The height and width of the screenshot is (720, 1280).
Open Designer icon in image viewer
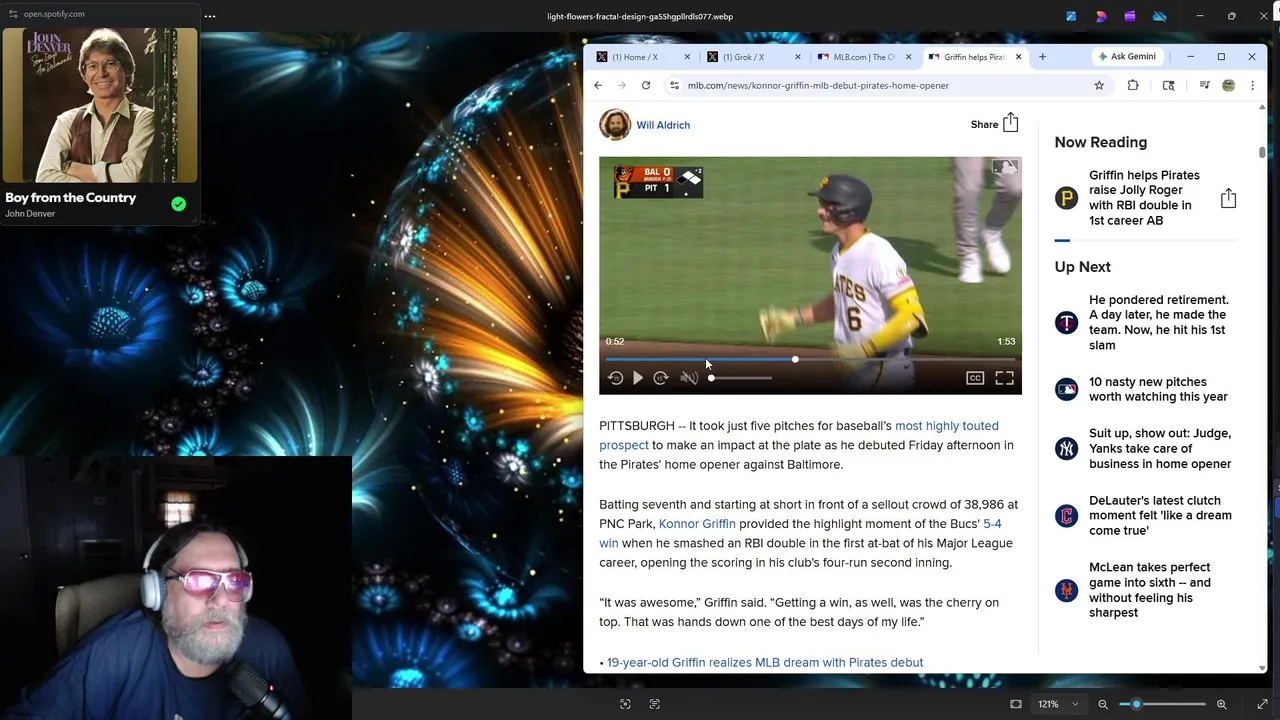coord(1101,16)
